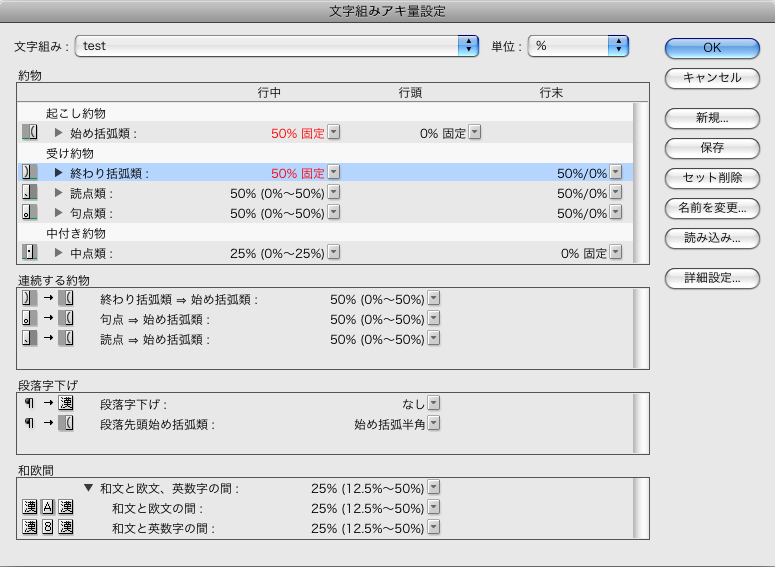Expand the 始め括弧類 disclosure triangle
The width and height of the screenshot is (775, 567).
(58, 132)
